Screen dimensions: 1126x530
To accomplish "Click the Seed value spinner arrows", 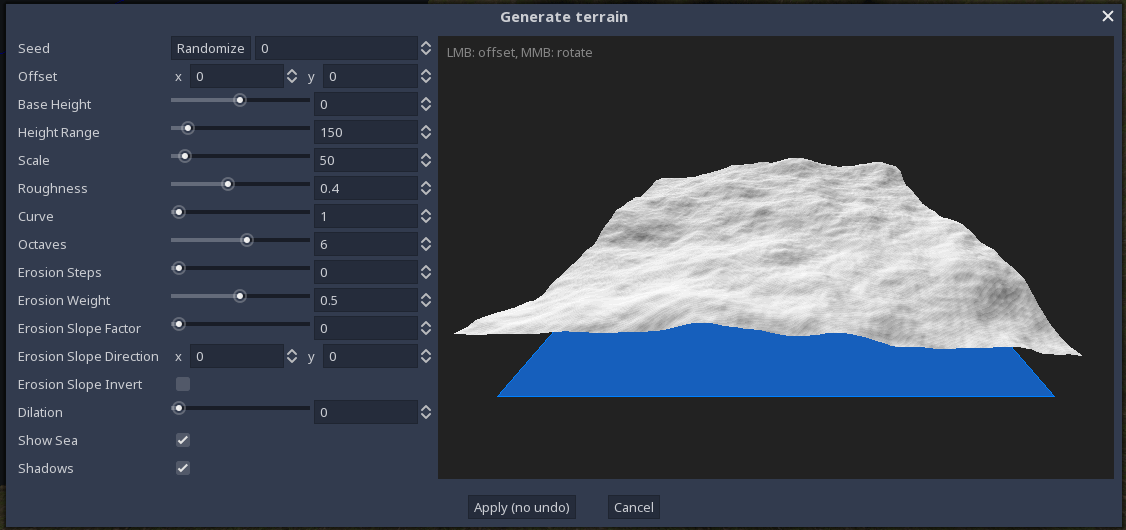I will coord(426,48).
